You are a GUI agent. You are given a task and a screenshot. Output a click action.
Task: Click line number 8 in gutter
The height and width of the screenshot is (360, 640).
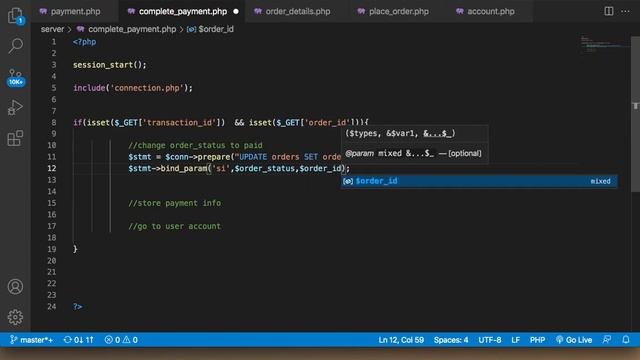coord(53,122)
